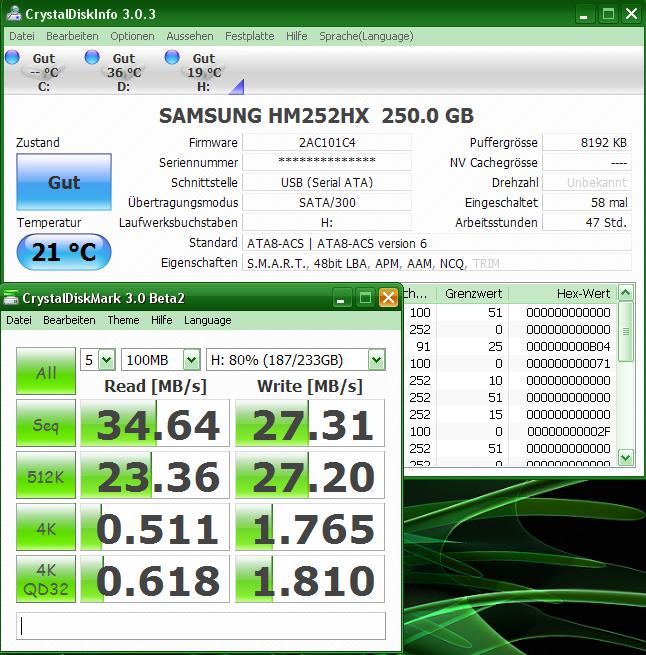Click the SMART list scroll down arrow

626,457
